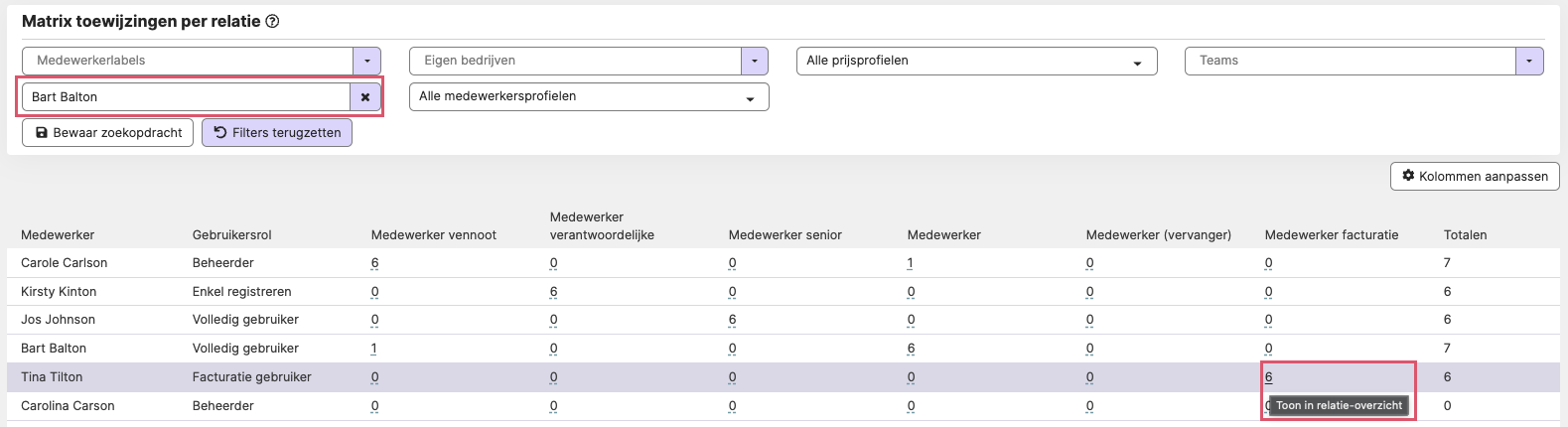Viewport: 1568px width, 427px height.
Task: Open help icon beside Matrix toewijzingen title
Action: click(272, 21)
